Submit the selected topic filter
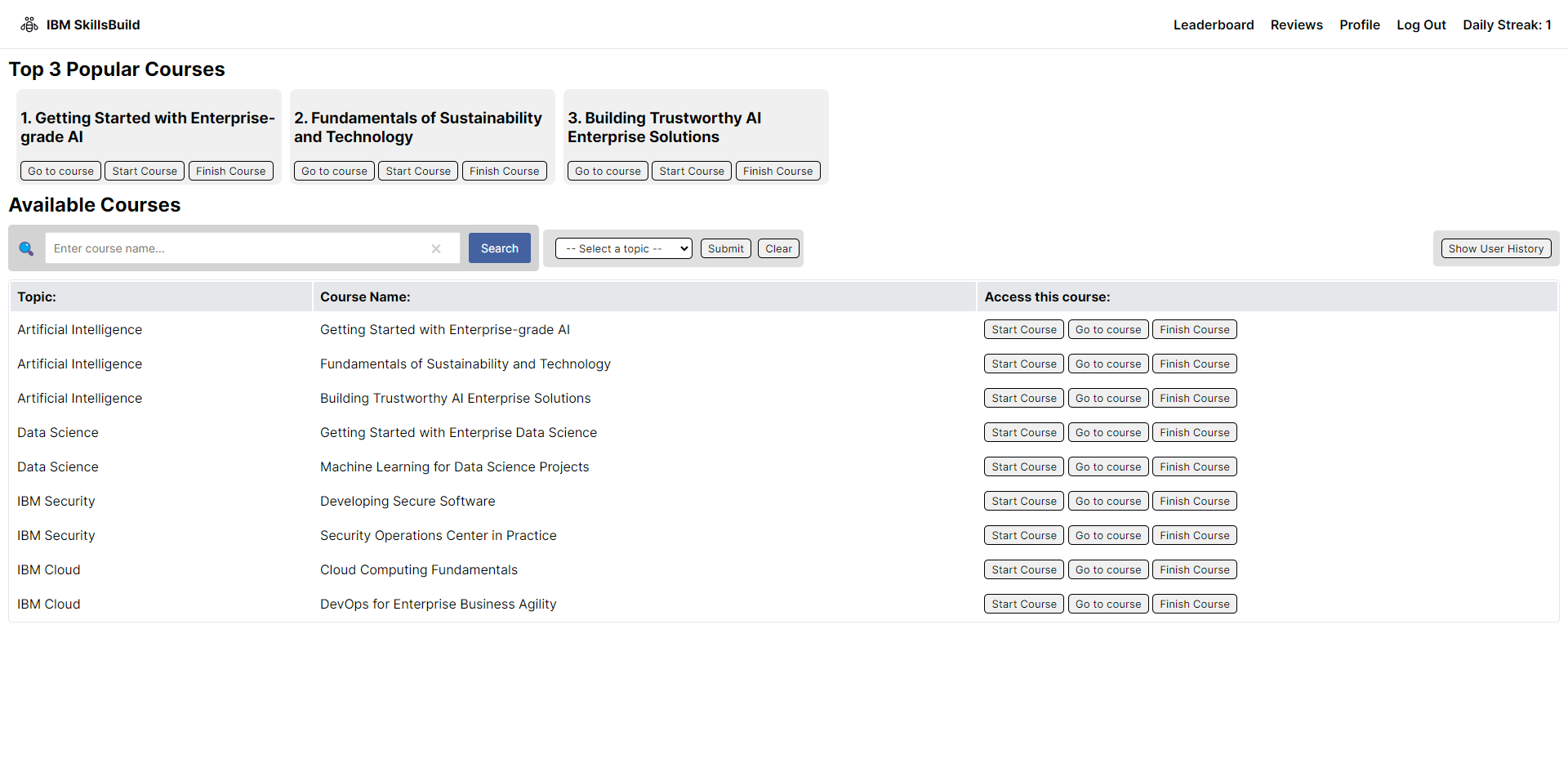Screen dimensions: 1568x772 click(x=726, y=248)
